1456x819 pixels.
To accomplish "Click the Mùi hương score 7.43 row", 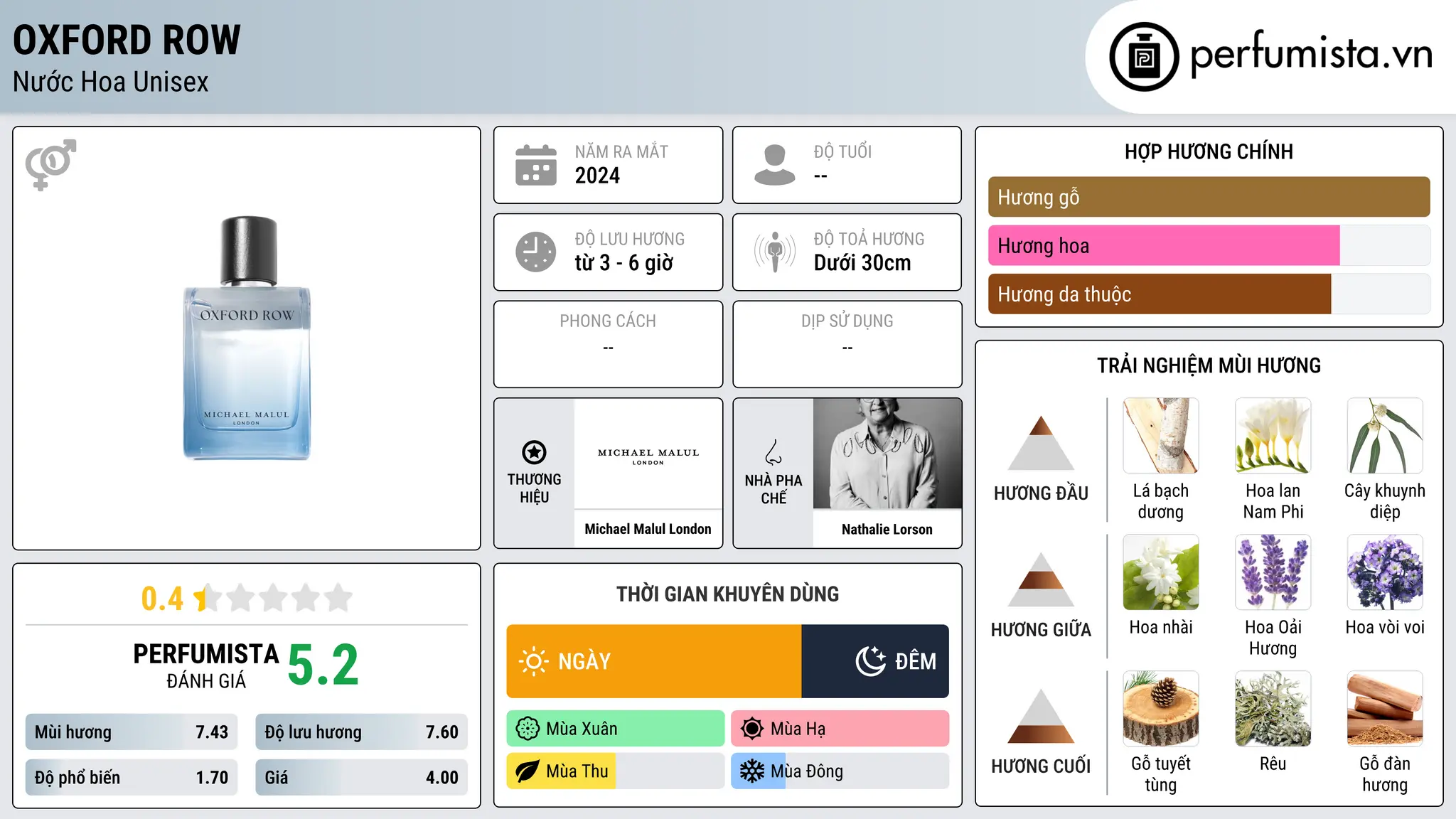I will pos(132,732).
